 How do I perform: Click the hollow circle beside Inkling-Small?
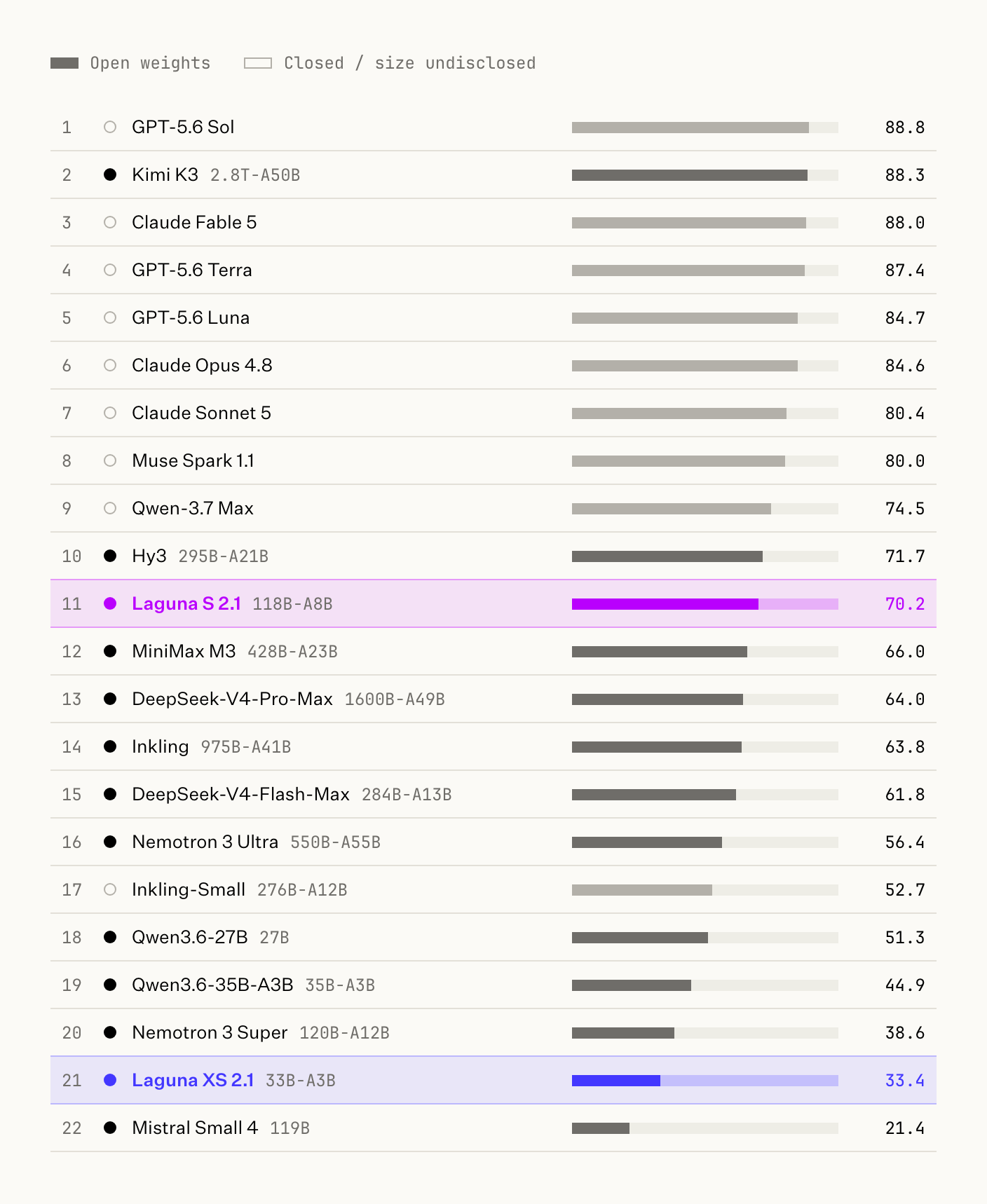click(110, 889)
